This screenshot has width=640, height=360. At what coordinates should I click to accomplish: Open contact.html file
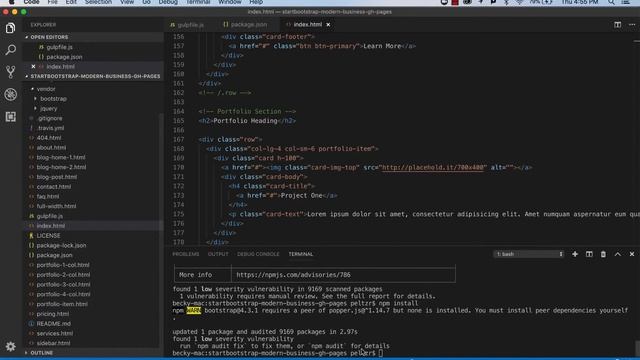click(54, 187)
